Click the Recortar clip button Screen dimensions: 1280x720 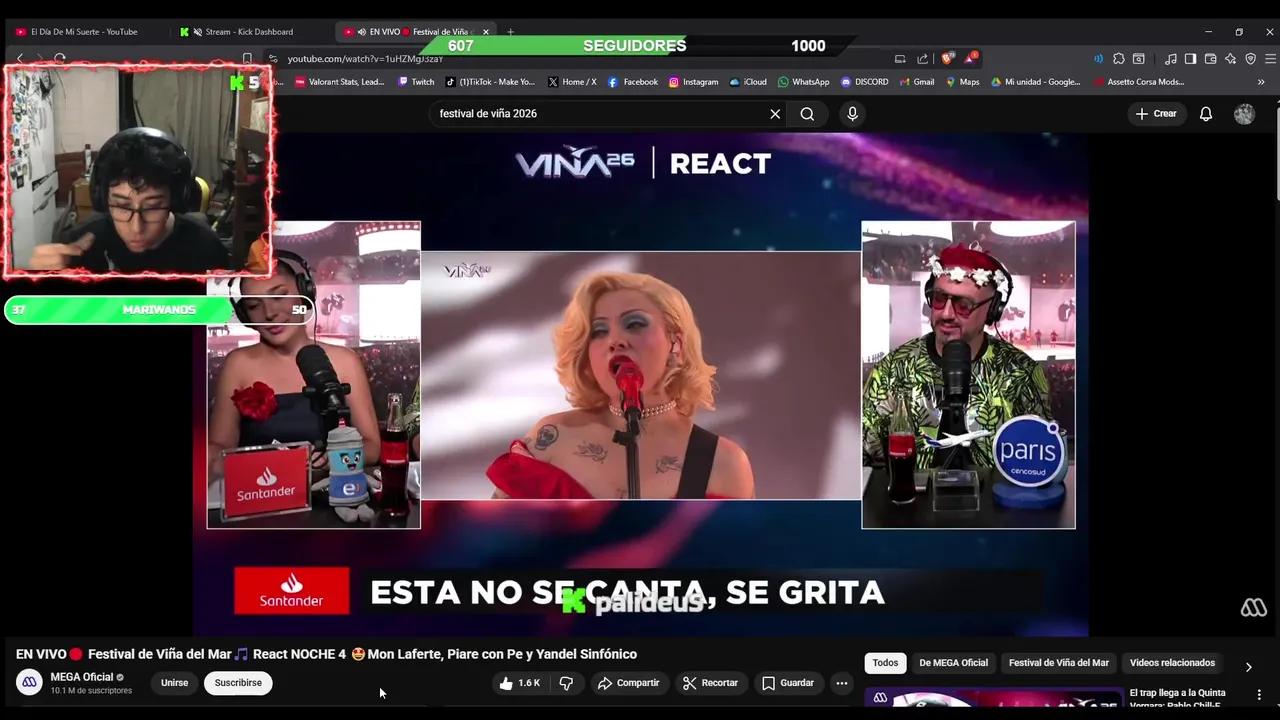710,683
